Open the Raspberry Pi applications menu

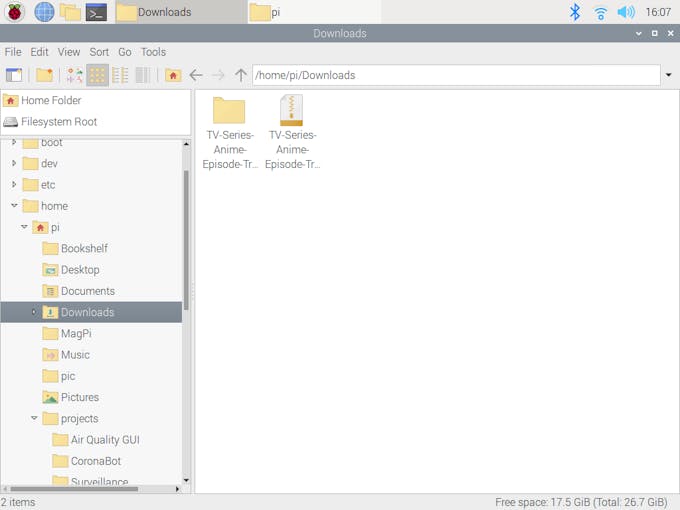click(14, 12)
